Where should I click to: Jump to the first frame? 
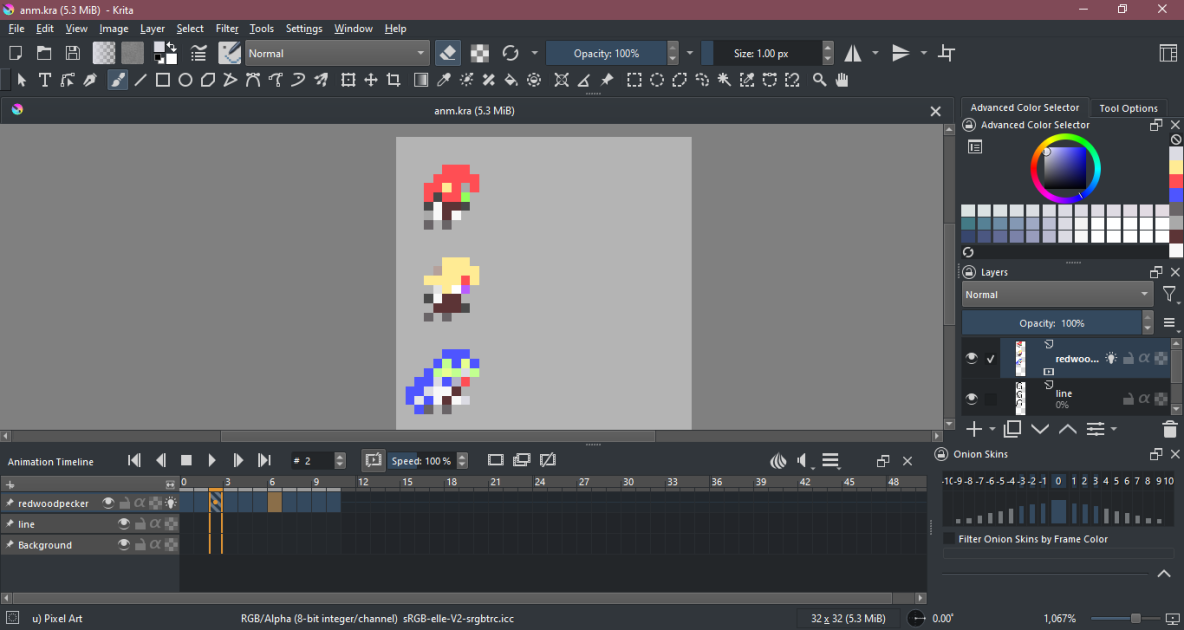134,460
